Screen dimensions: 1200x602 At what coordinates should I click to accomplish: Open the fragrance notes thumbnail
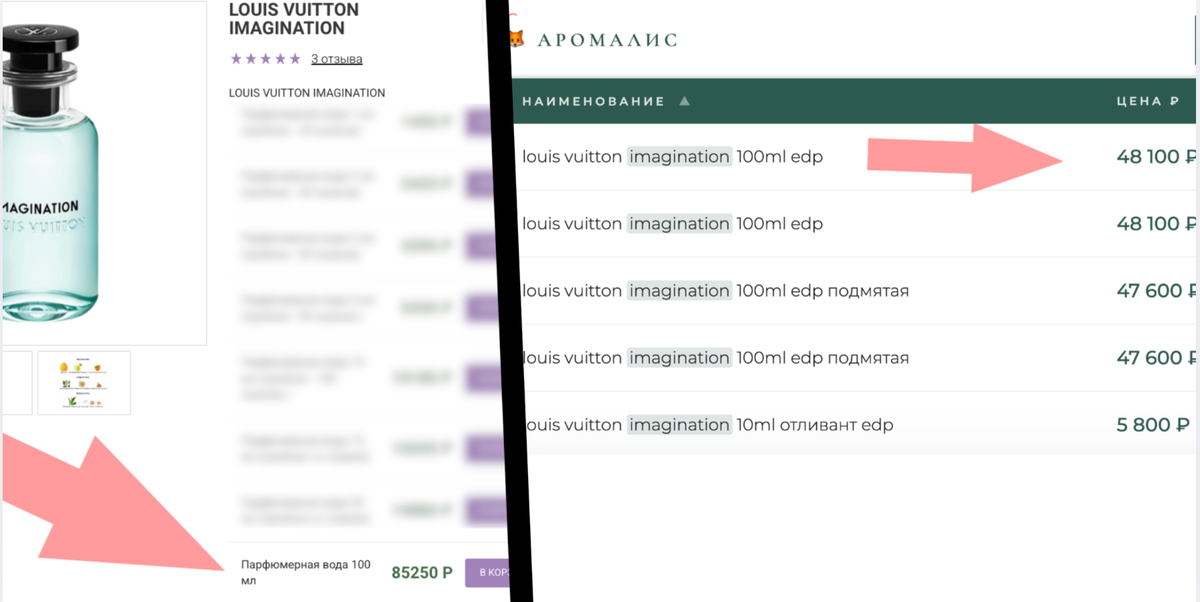point(84,382)
